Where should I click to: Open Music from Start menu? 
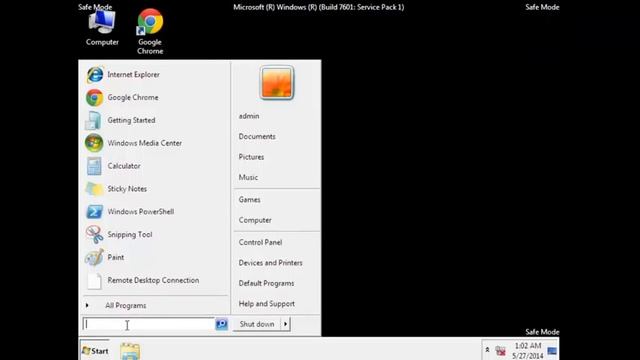[248, 178]
